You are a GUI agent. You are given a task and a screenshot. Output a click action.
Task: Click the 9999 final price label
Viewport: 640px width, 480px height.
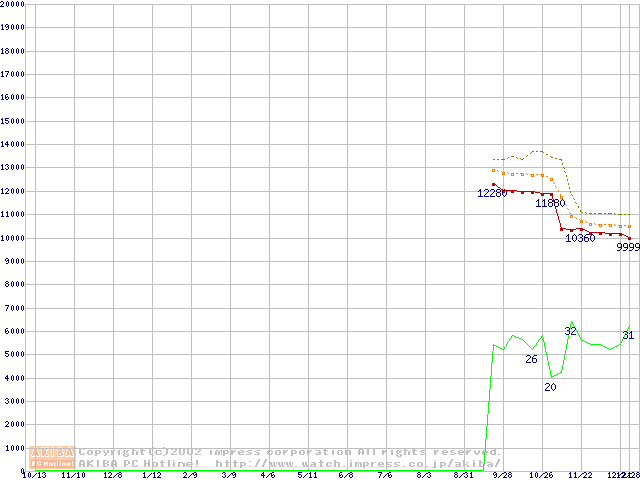click(628, 247)
